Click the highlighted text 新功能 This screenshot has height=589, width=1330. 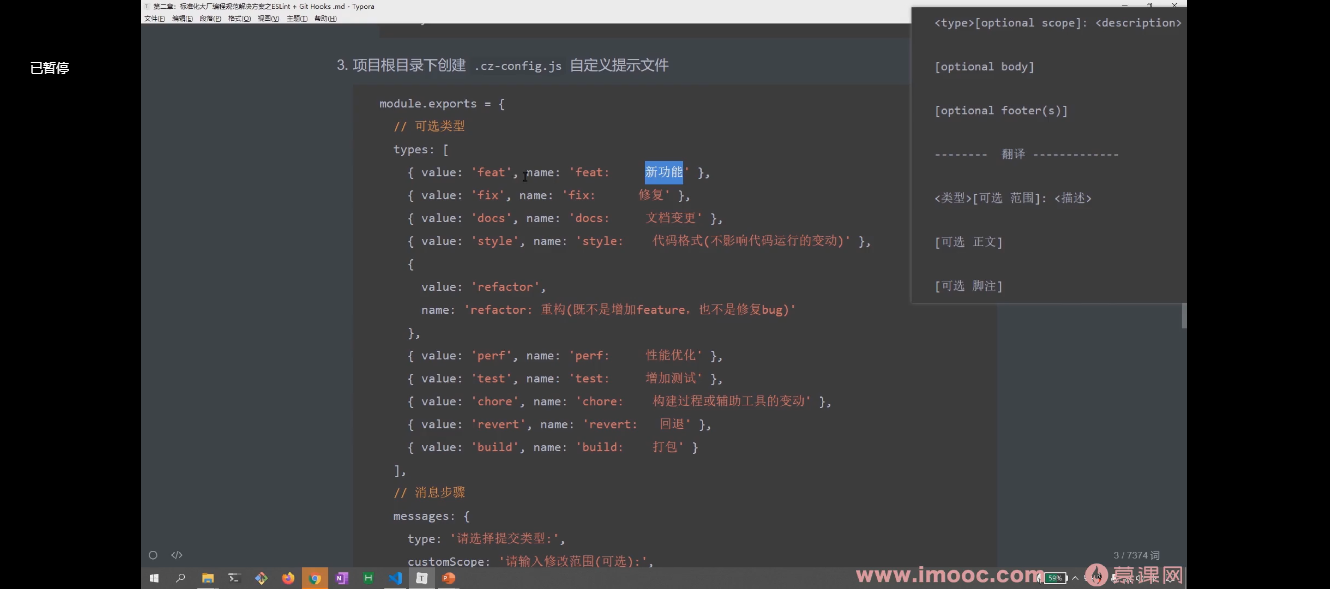pyautogui.click(x=664, y=172)
